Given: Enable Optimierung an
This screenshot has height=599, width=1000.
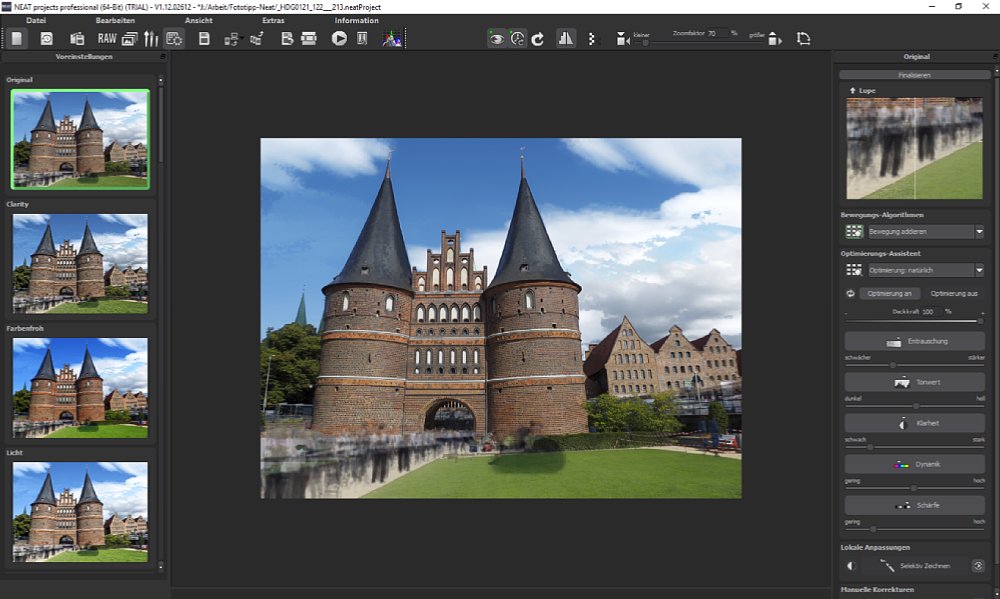Looking at the screenshot, I should (889, 294).
